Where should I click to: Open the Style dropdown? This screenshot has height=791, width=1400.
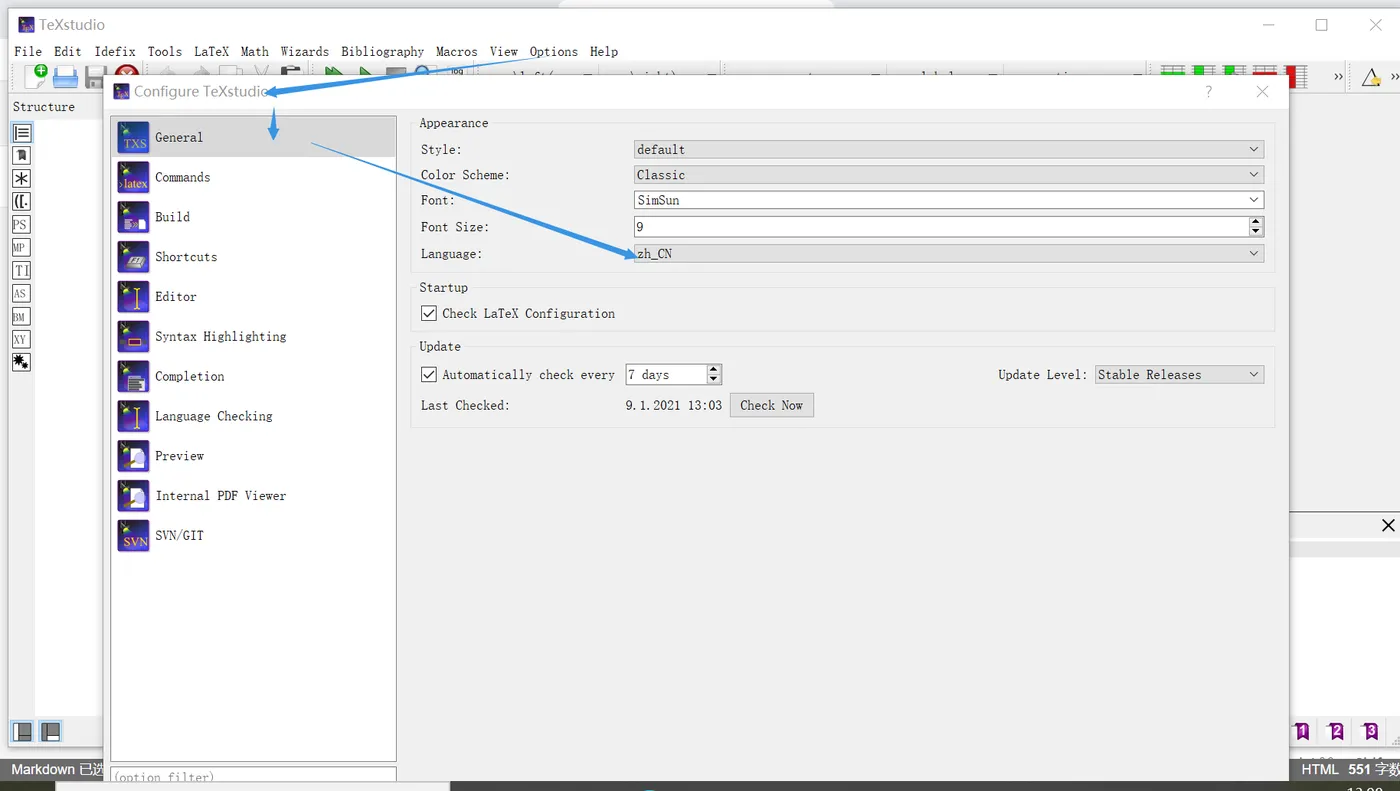tap(949, 150)
